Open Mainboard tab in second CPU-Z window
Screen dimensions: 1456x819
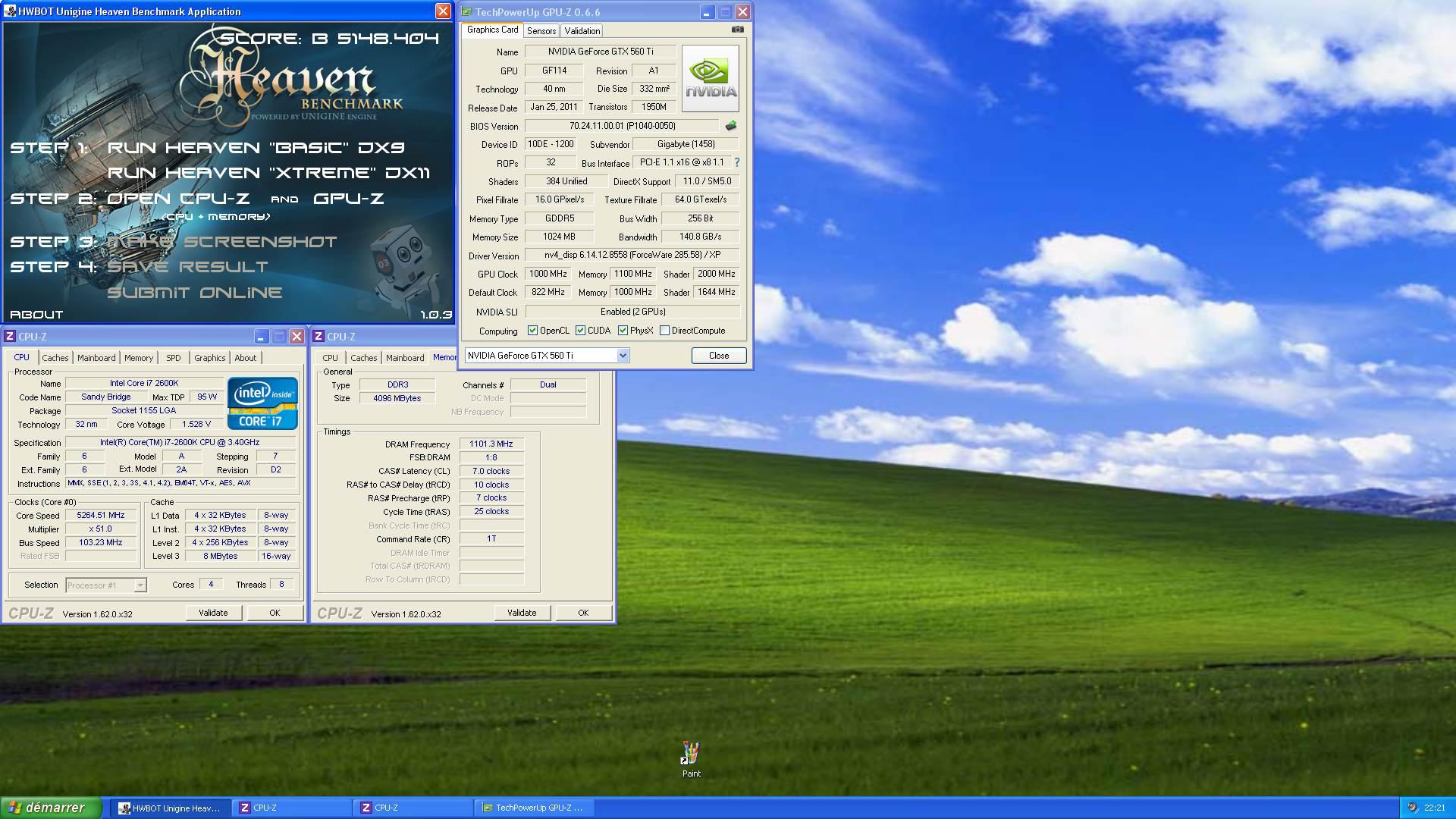tap(405, 358)
